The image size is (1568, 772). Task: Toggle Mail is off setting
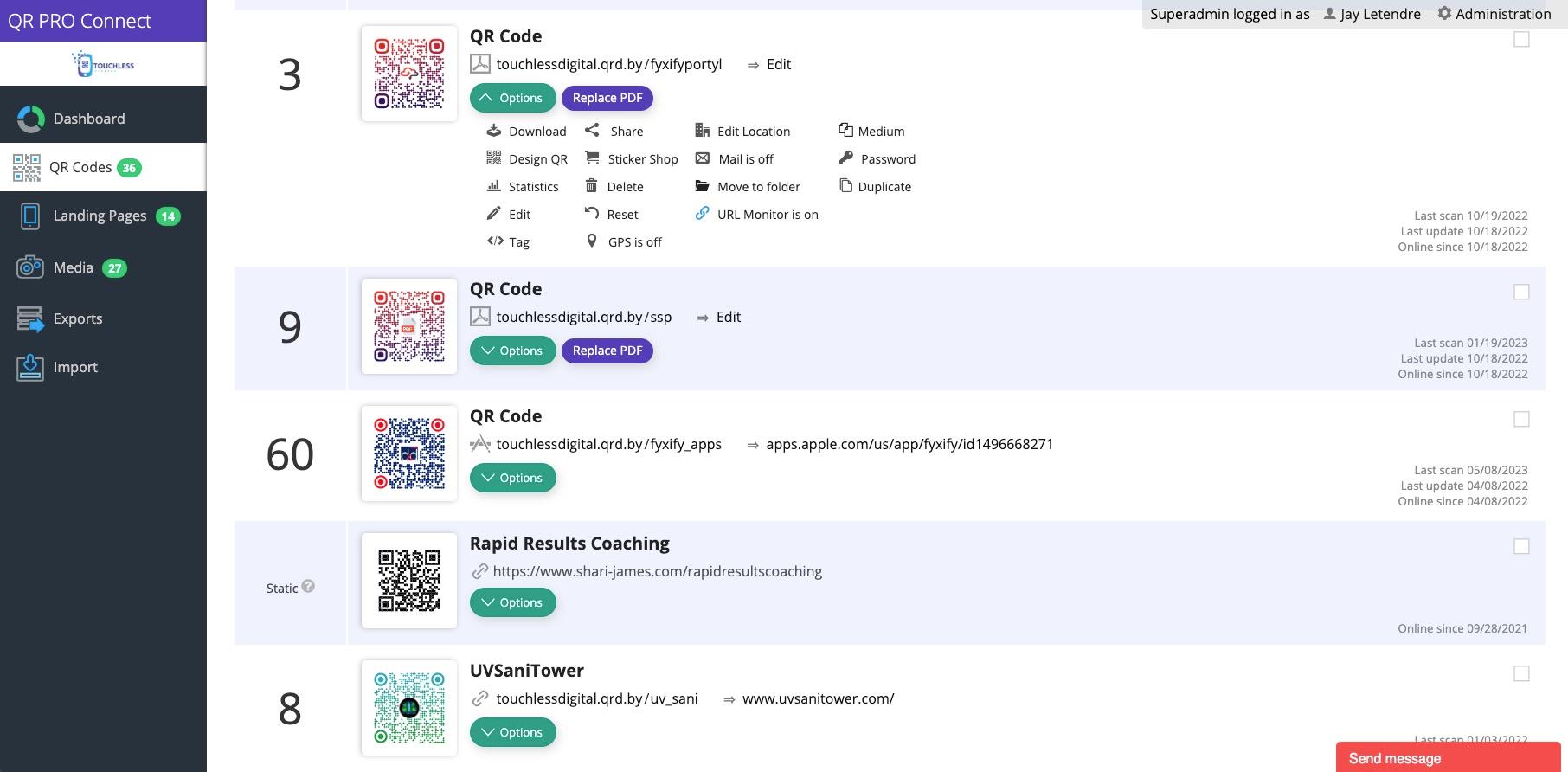coord(734,159)
